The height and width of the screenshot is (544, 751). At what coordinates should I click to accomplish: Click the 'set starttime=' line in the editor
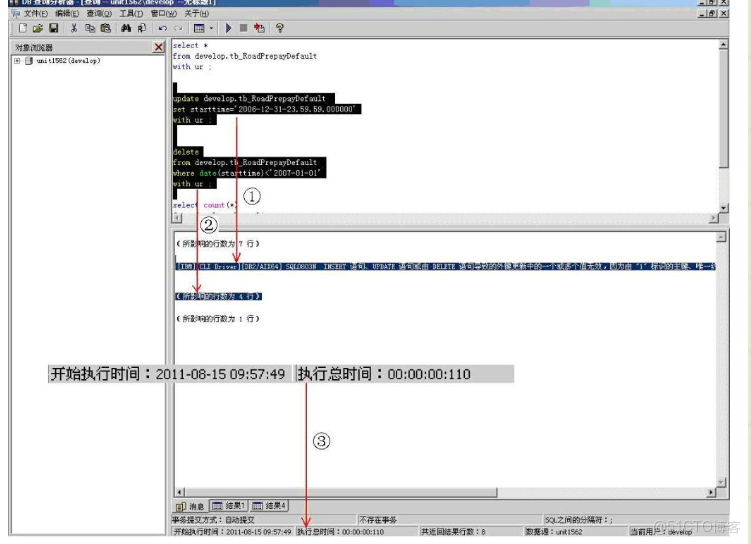267,109
